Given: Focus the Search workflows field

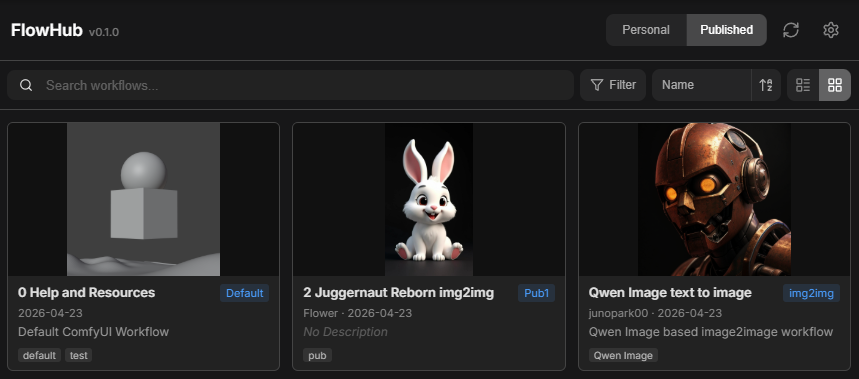Looking at the screenshot, I should (x=290, y=85).
